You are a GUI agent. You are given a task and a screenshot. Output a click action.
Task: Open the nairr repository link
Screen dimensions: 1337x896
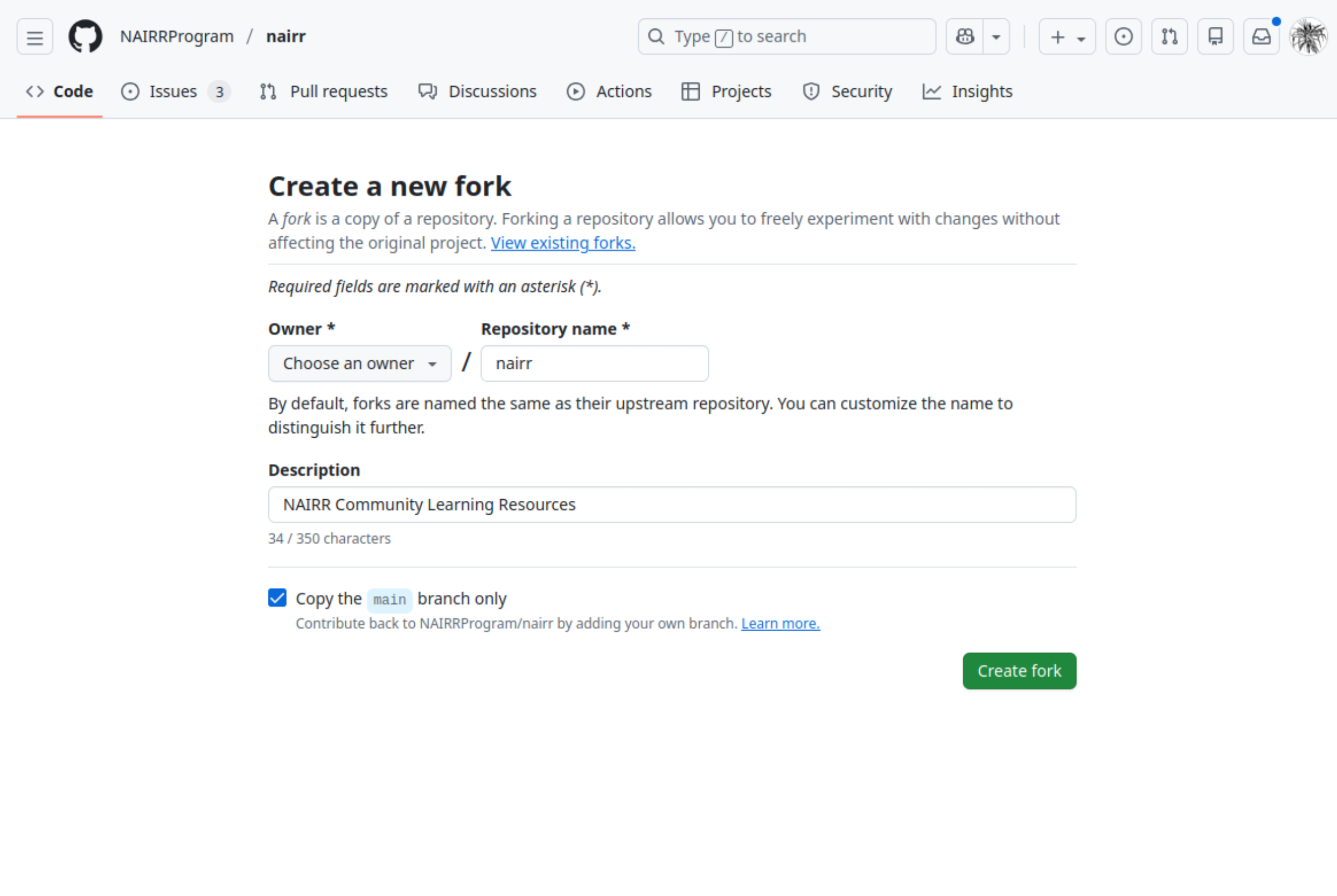click(x=286, y=37)
